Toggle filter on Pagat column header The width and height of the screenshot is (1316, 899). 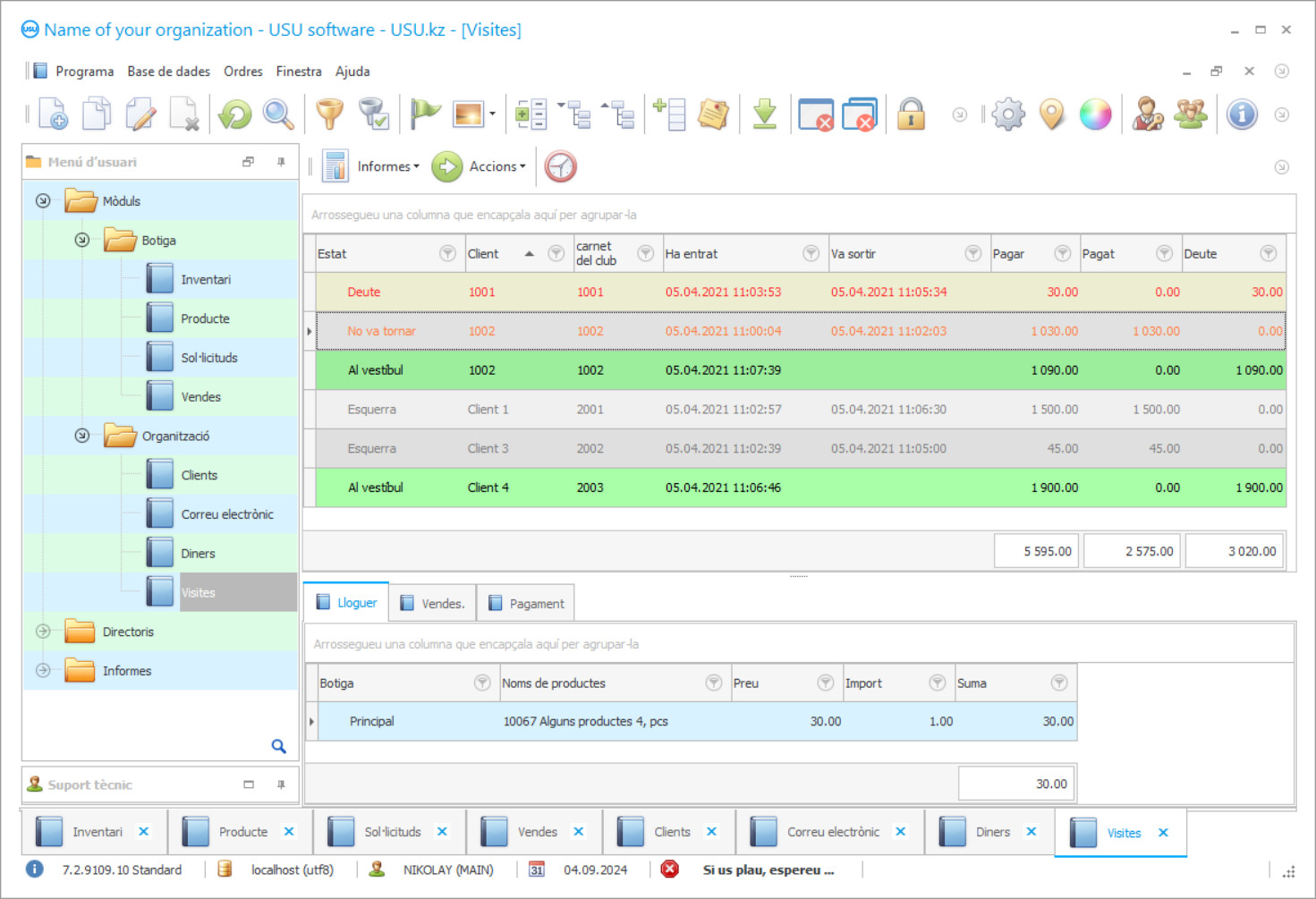1164,254
